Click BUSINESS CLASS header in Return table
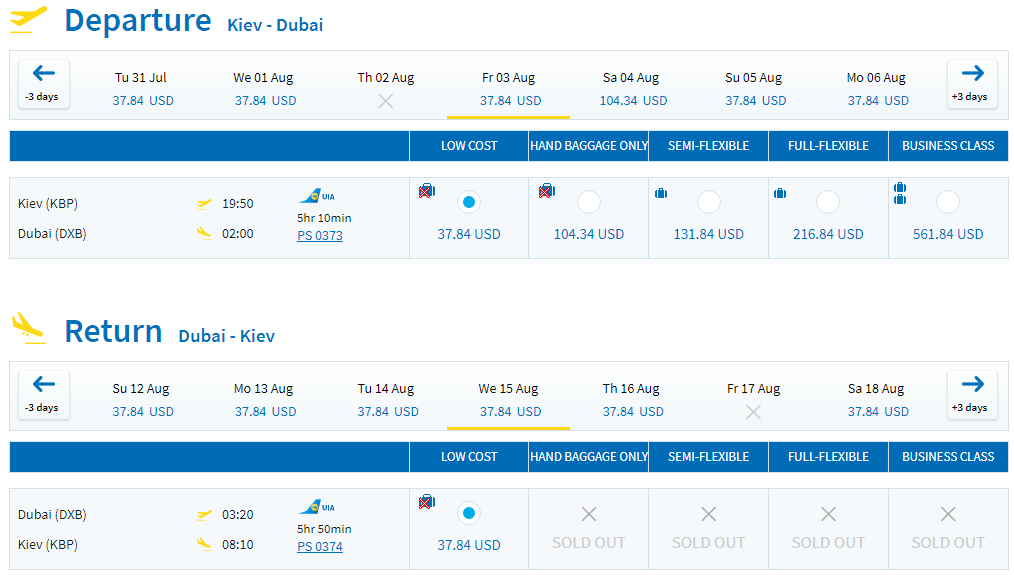Viewport: 1014px width, 575px height. pyautogui.click(x=948, y=457)
